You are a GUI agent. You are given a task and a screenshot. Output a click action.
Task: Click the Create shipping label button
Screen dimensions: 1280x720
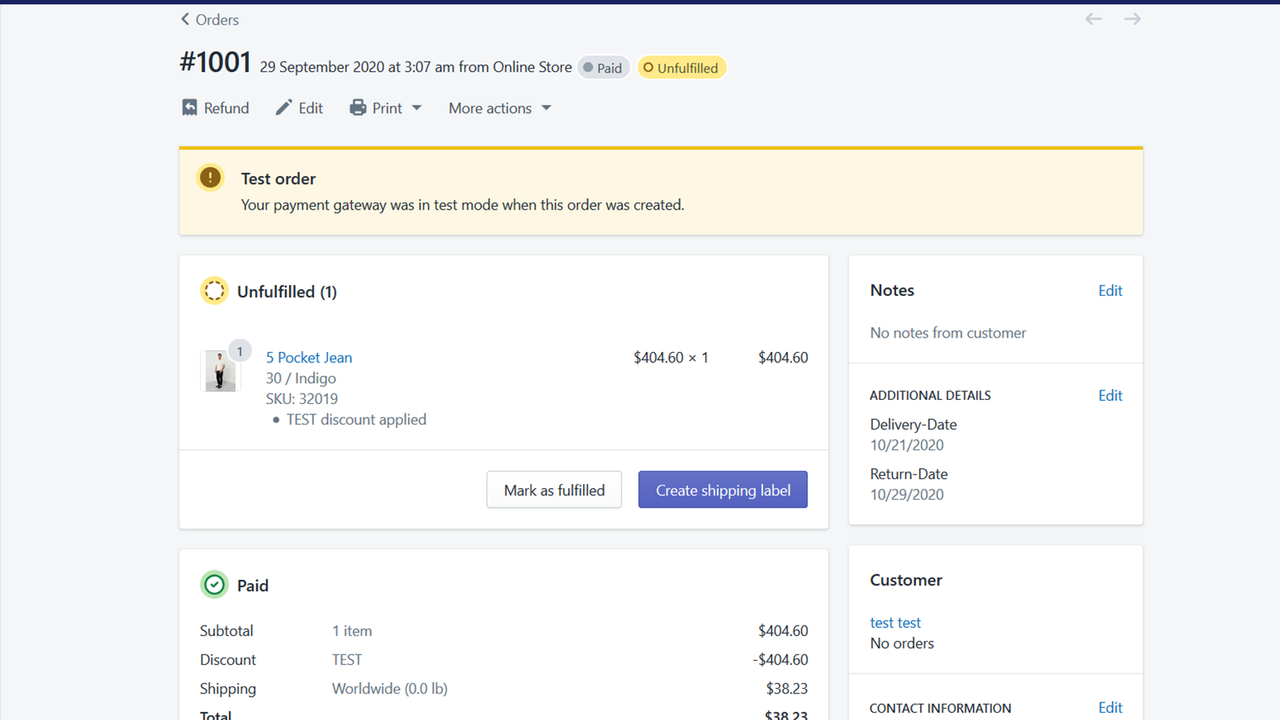click(x=722, y=489)
